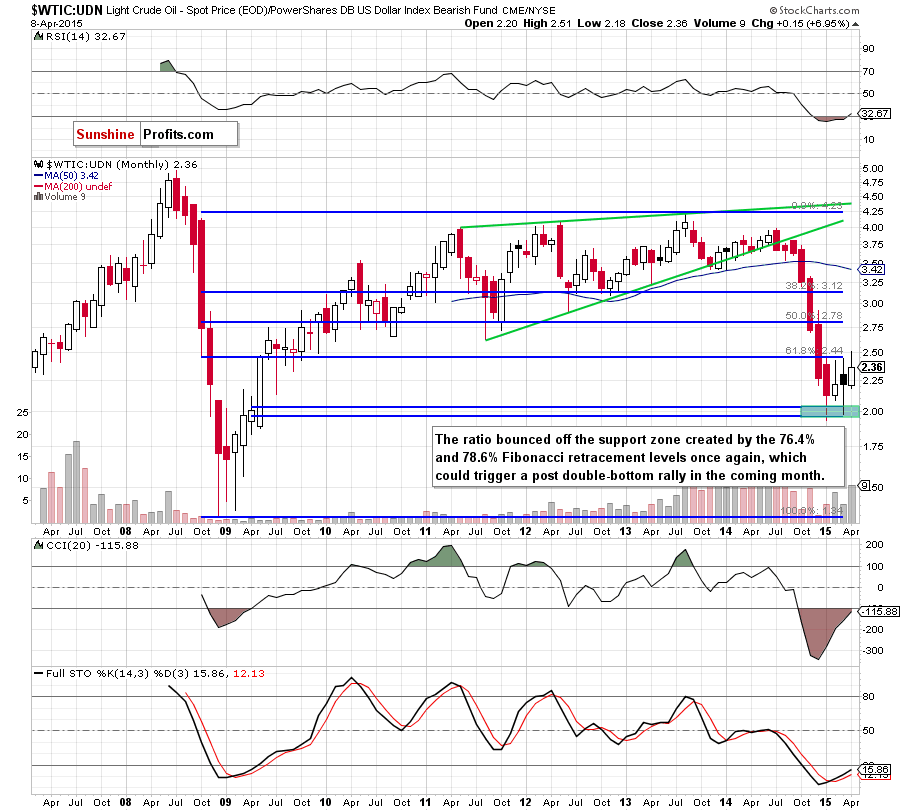900x811 pixels.
Task: Click the Close 2.36 value in header
Action: 660,24
